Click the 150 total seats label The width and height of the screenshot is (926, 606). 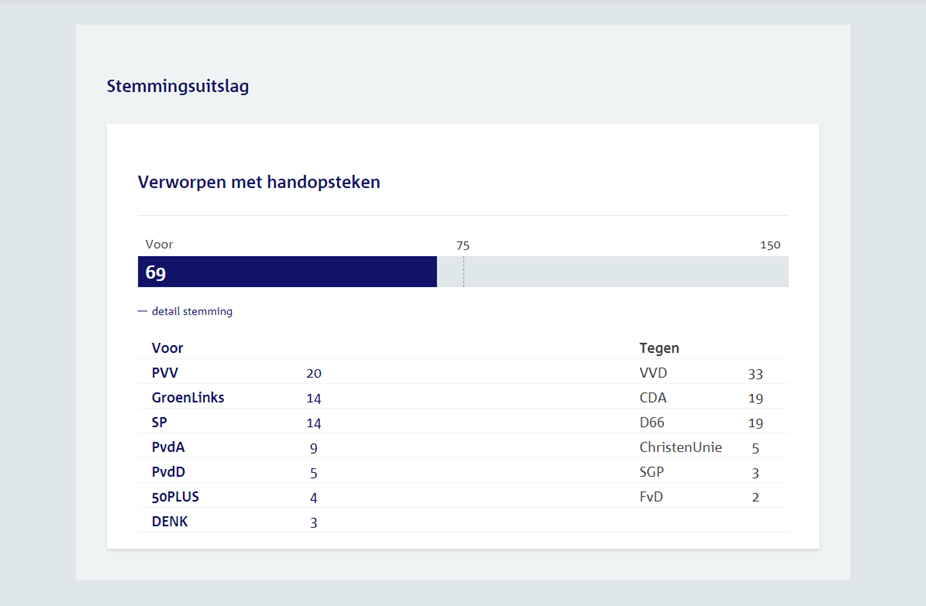click(x=770, y=245)
